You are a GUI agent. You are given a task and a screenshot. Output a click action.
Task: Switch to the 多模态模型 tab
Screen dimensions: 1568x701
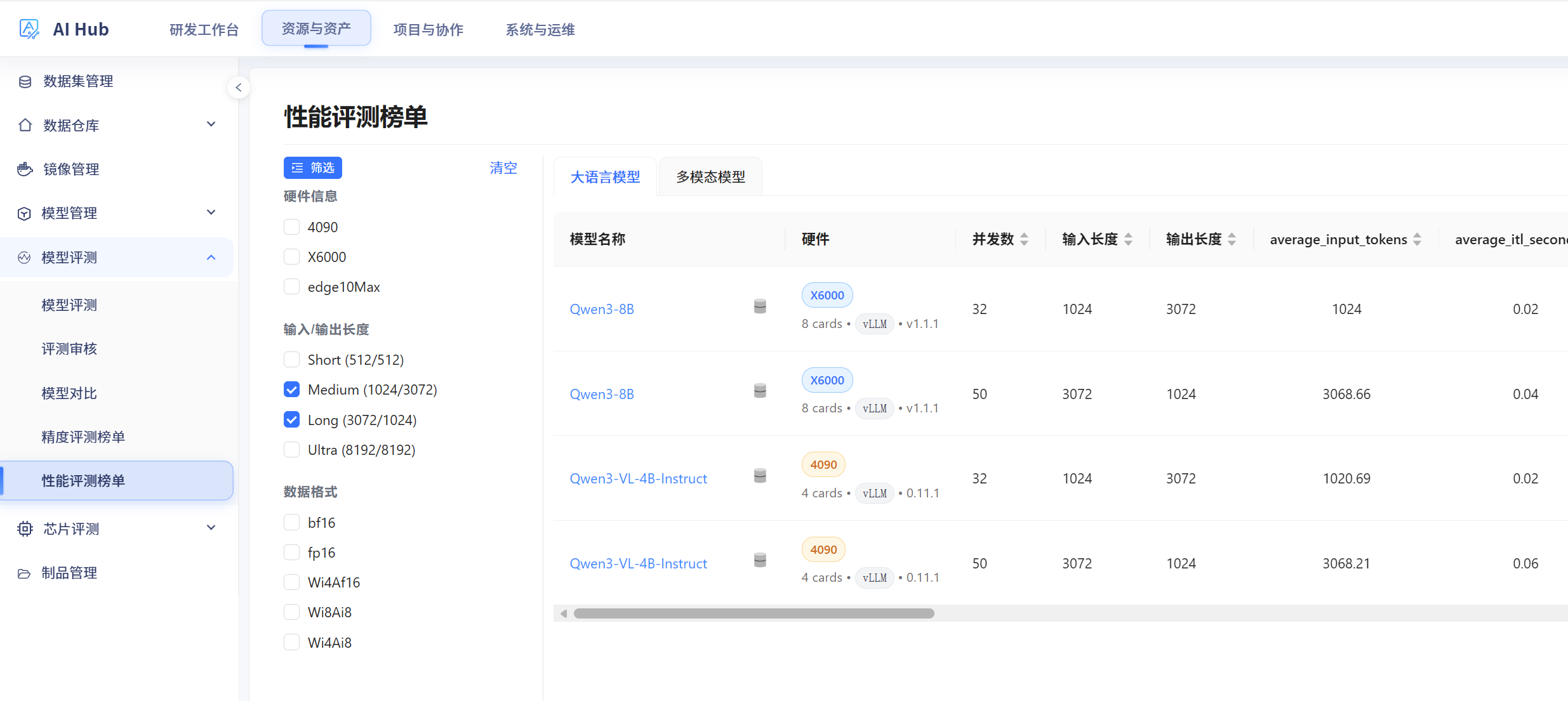pos(710,177)
